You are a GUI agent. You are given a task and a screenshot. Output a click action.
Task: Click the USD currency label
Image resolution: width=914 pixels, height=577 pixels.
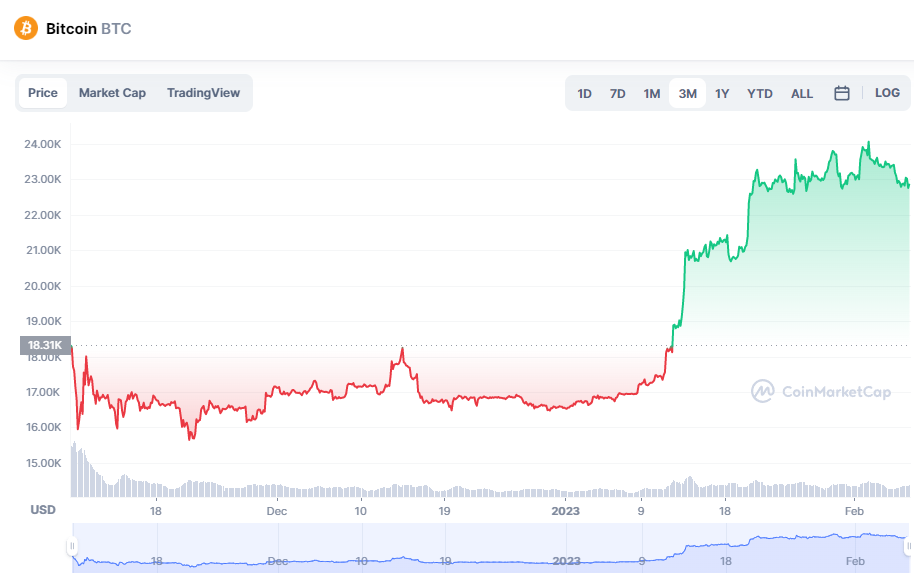pos(43,510)
